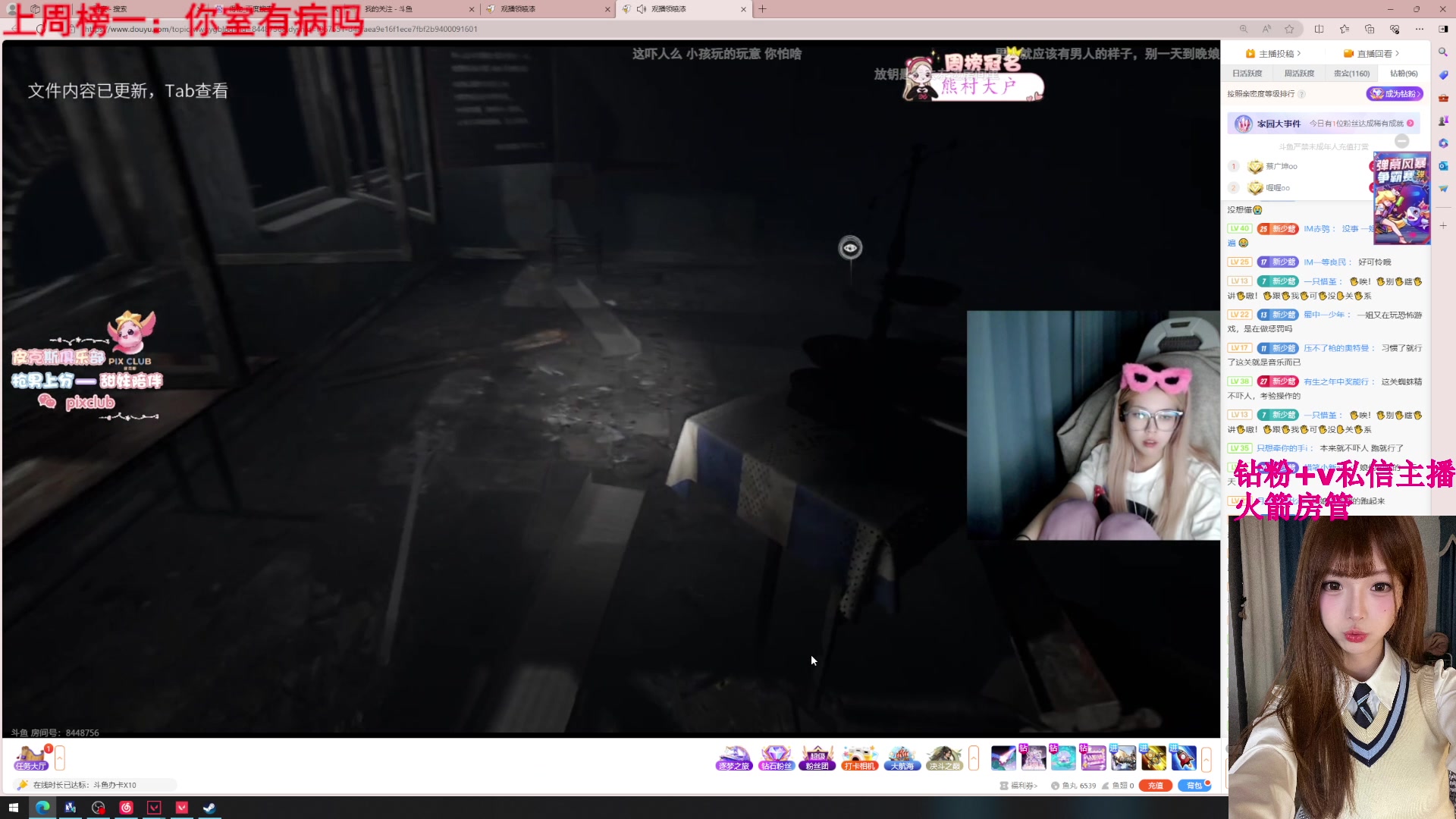
Task: Open the 背包 backpack button
Action: pos(1194,786)
